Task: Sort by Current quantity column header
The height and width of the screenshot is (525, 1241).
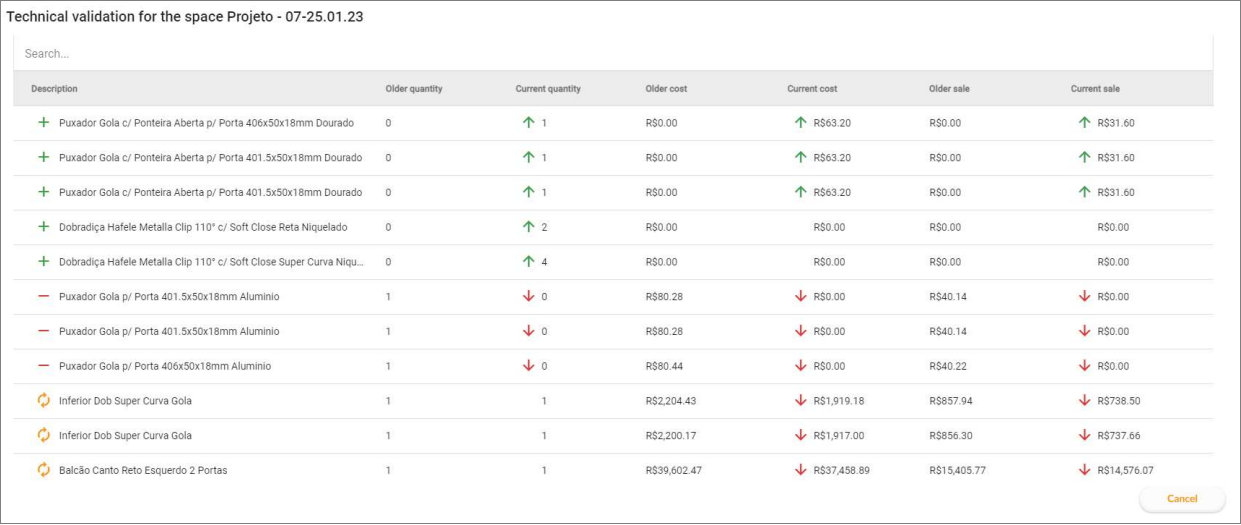Action: (548, 89)
